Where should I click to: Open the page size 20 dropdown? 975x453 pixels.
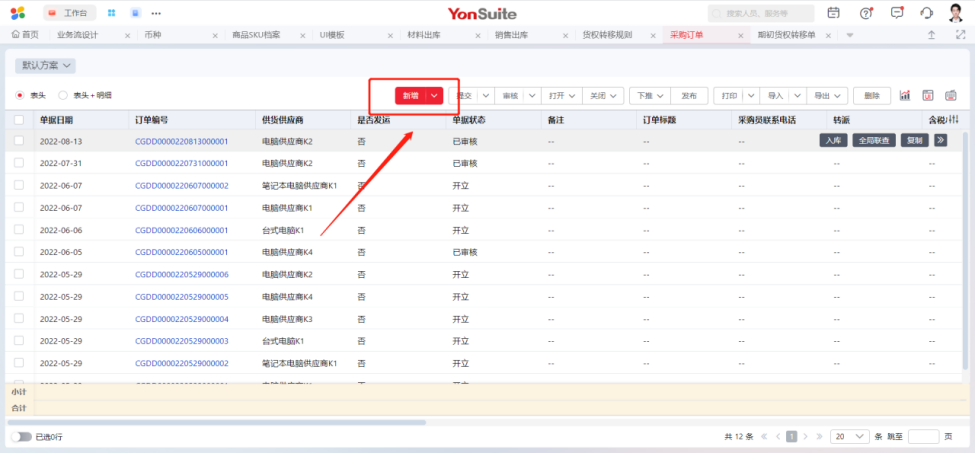click(x=850, y=437)
